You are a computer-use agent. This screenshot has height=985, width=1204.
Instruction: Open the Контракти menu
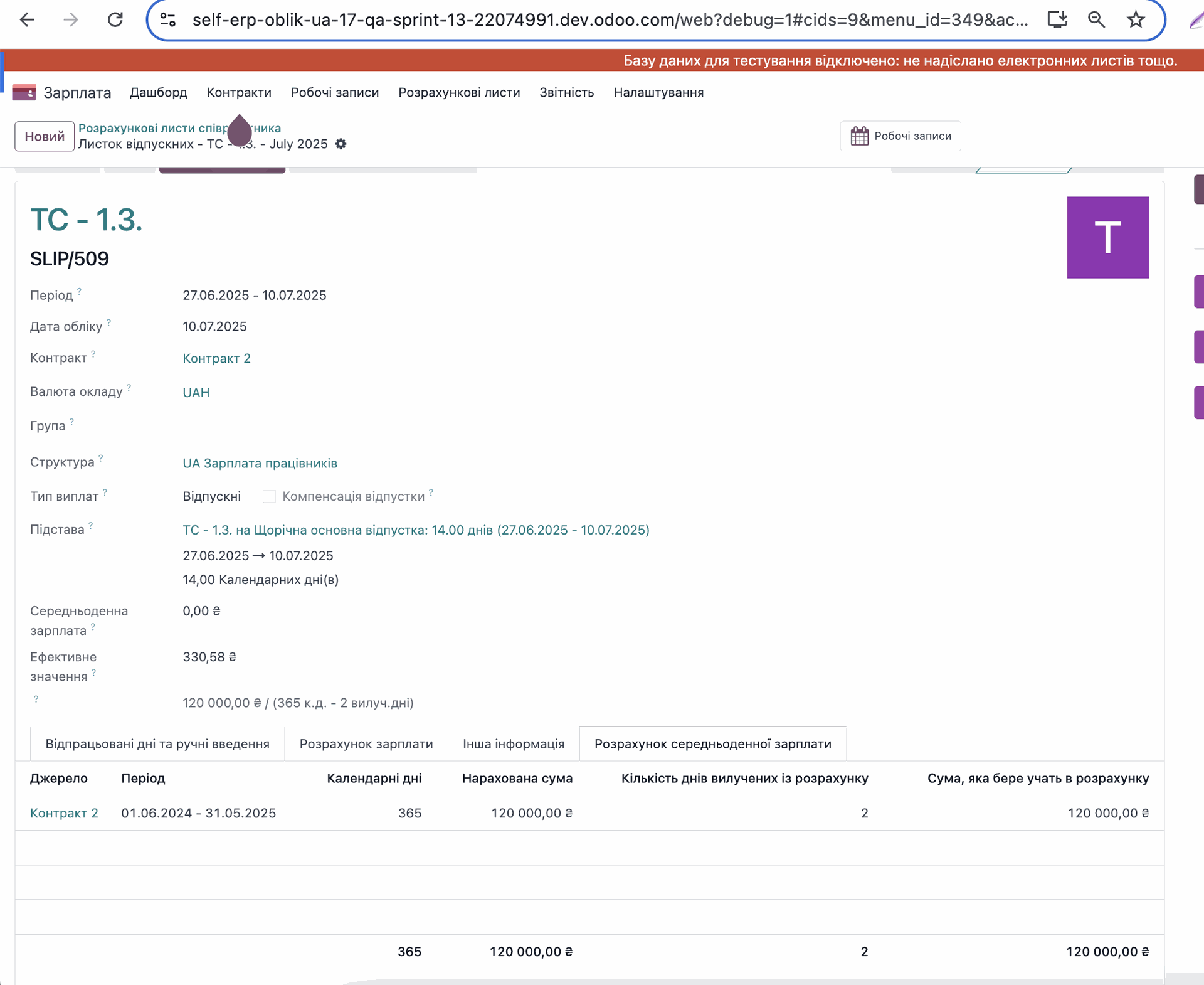pos(239,93)
